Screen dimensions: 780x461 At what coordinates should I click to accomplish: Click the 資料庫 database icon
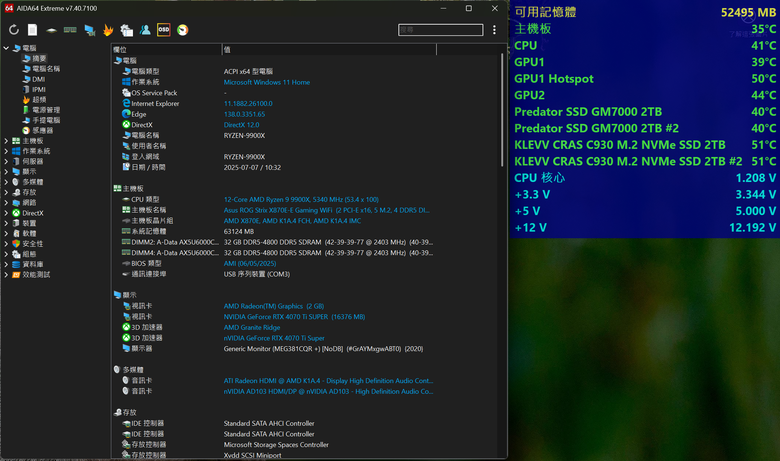[x=16, y=264]
